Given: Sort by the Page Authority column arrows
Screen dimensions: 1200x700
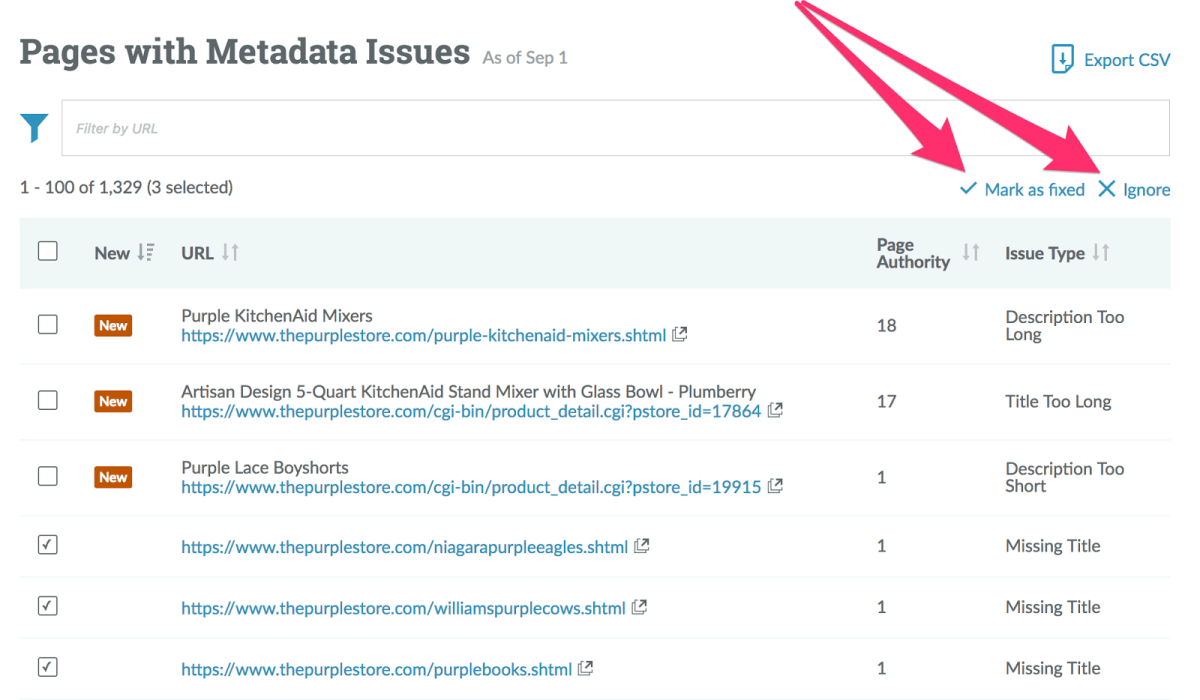Looking at the screenshot, I should coord(971,253).
